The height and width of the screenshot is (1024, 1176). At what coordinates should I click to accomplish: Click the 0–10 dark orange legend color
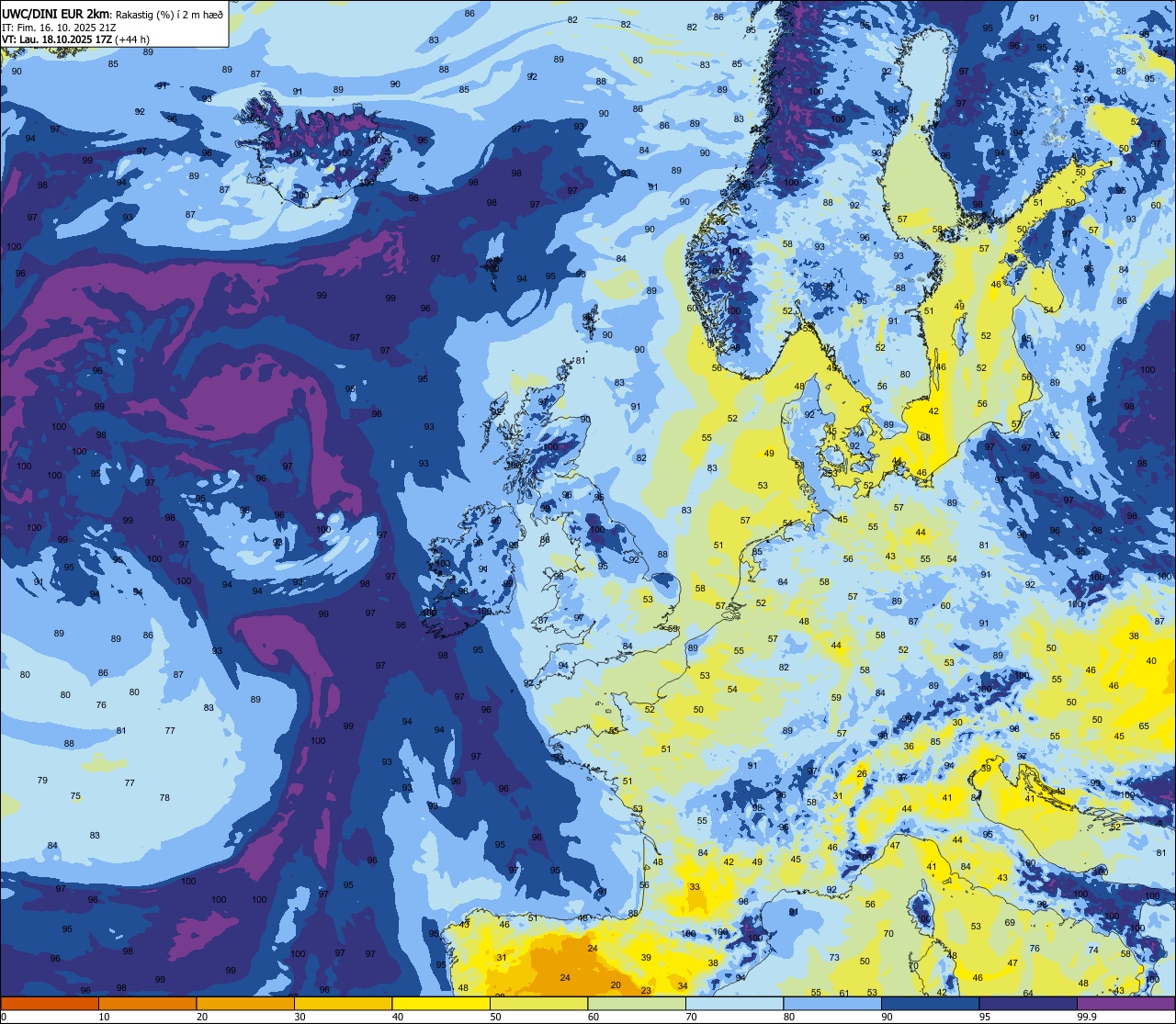point(50,1003)
